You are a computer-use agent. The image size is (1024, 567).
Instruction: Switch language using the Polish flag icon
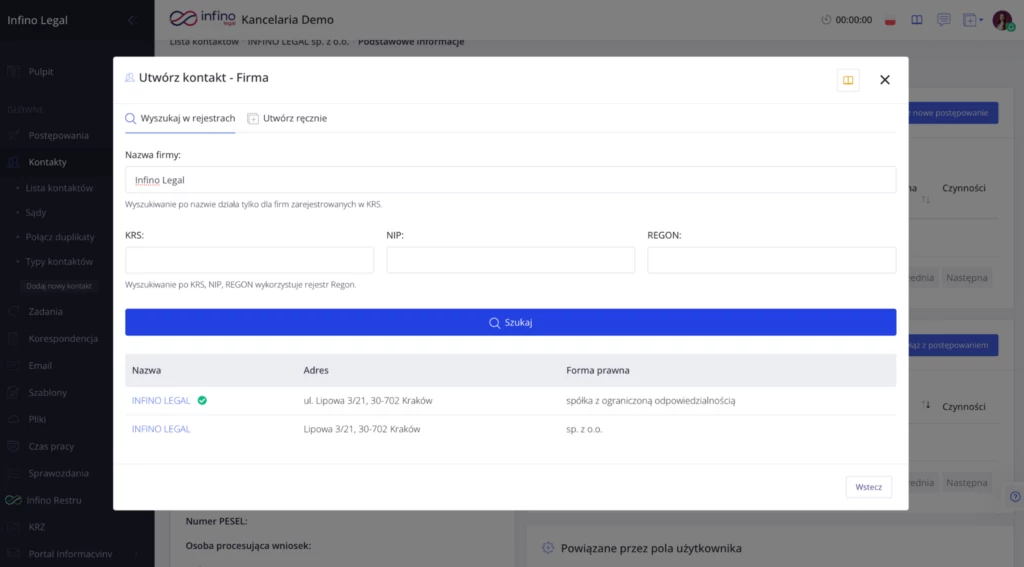tap(891, 20)
